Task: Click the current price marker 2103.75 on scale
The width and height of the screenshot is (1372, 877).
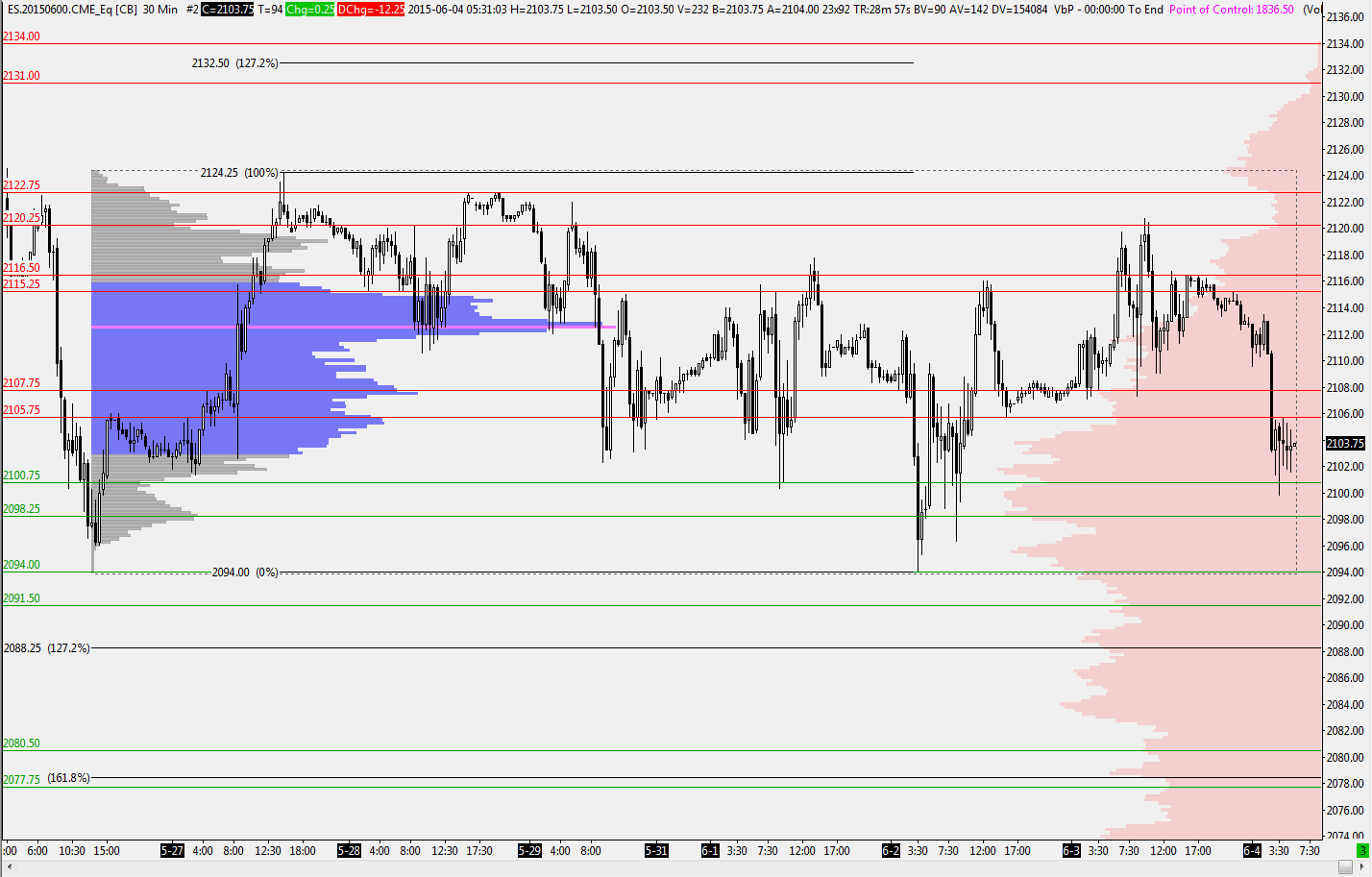Action: pos(1345,444)
